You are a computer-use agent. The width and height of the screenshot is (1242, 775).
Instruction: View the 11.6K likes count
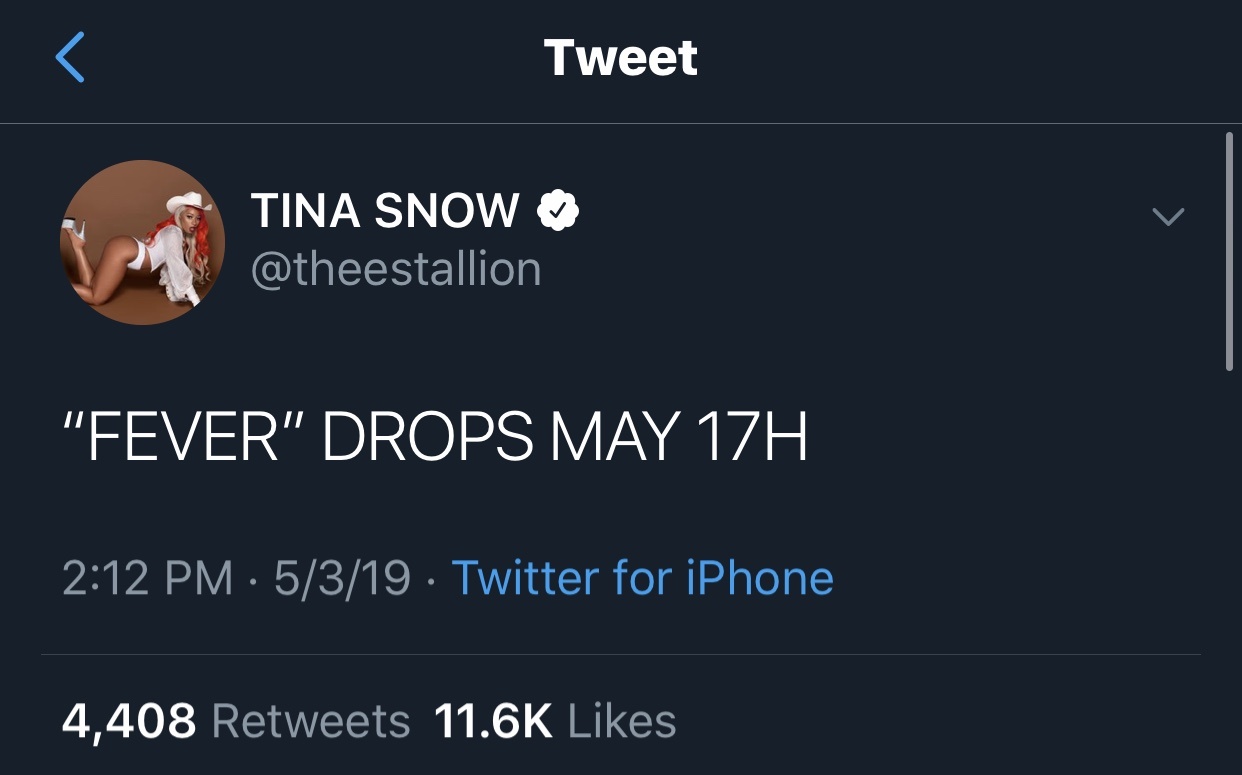tap(493, 721)
